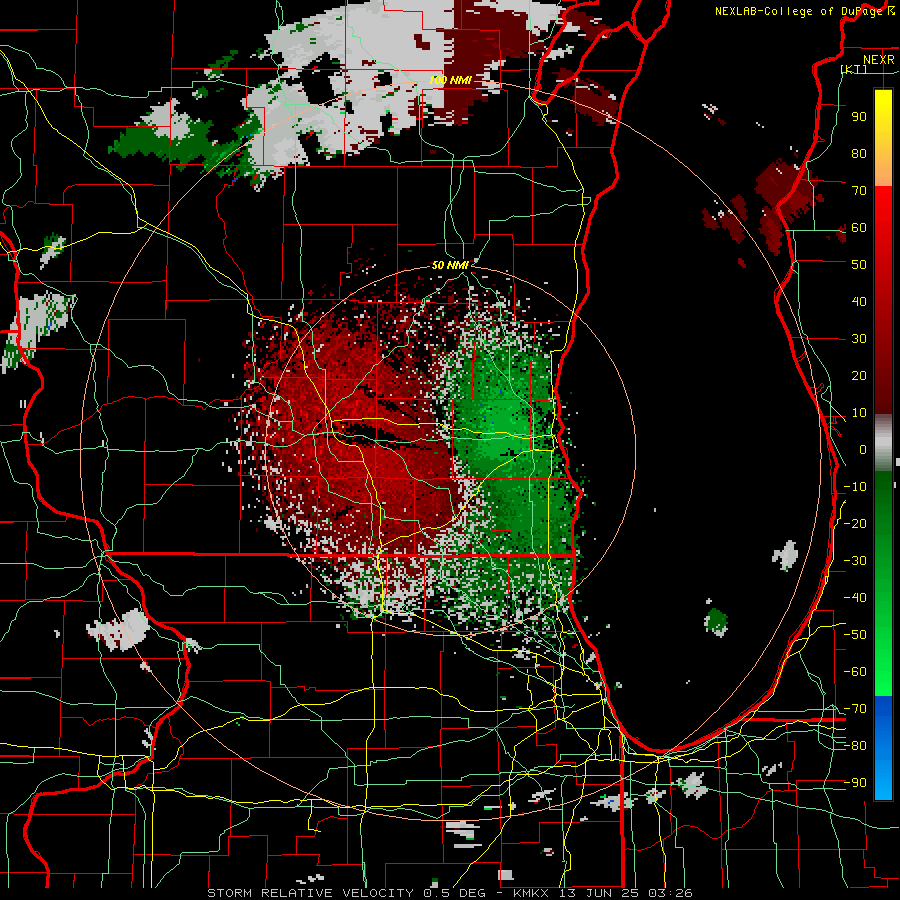The width and height of the screenshot is (900, 900).
Task: Click the "0" velocity scale label
Action: tap(863, 449)
